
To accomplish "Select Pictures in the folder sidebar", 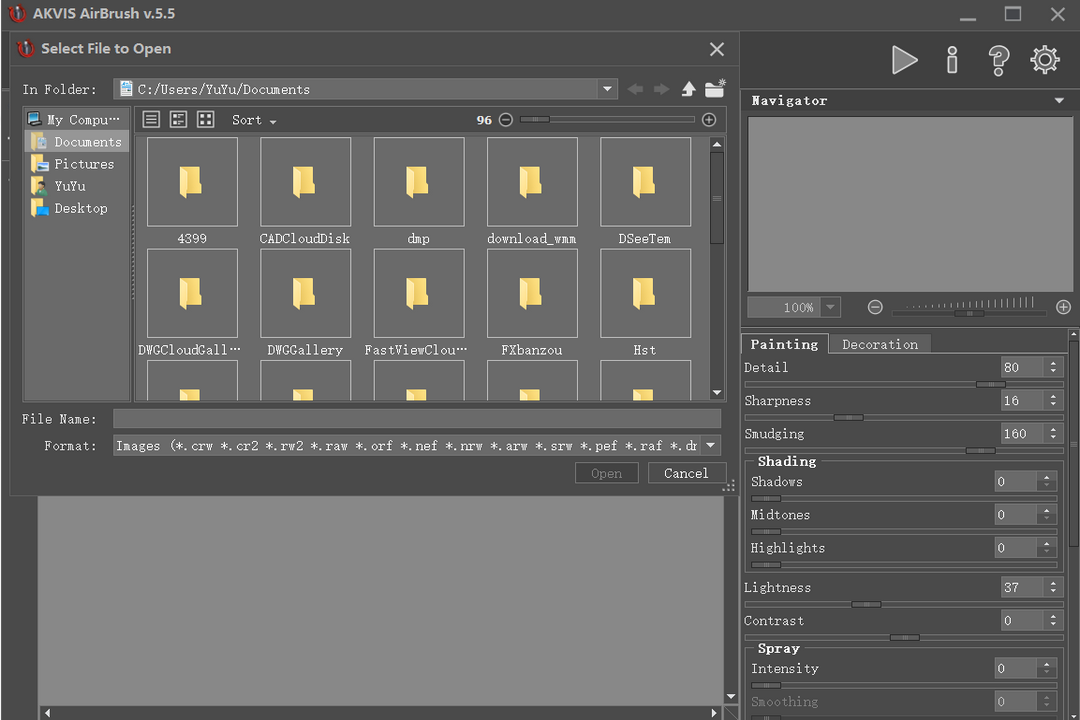I will coord(83,164).
